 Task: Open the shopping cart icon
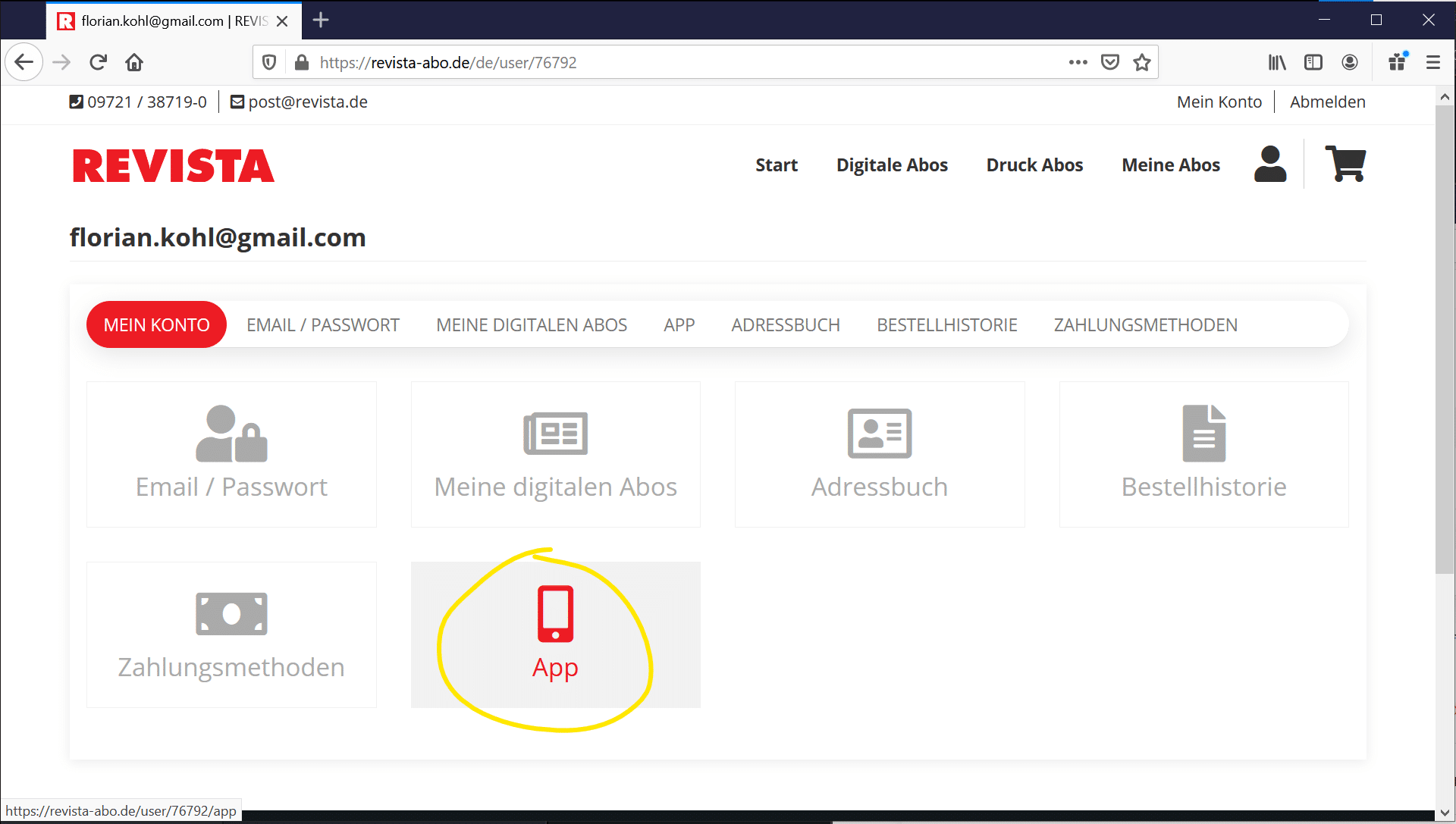coord(1345,164)
